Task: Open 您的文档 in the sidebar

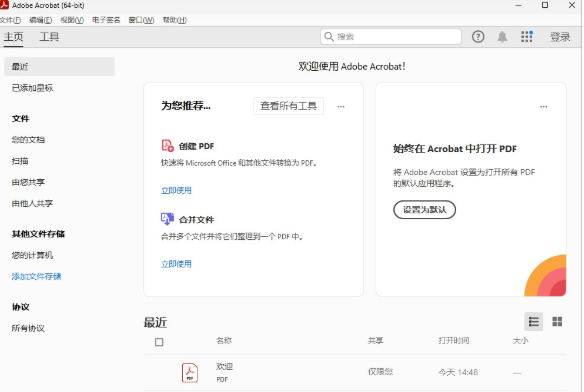Action: [x=28, y=140]
